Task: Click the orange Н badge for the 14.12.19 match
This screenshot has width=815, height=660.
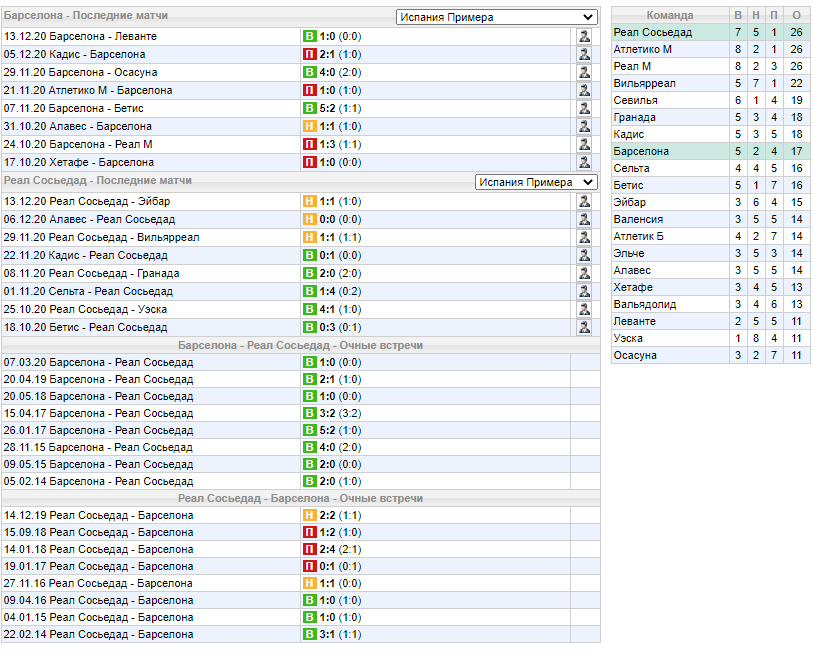Action: 310,516
